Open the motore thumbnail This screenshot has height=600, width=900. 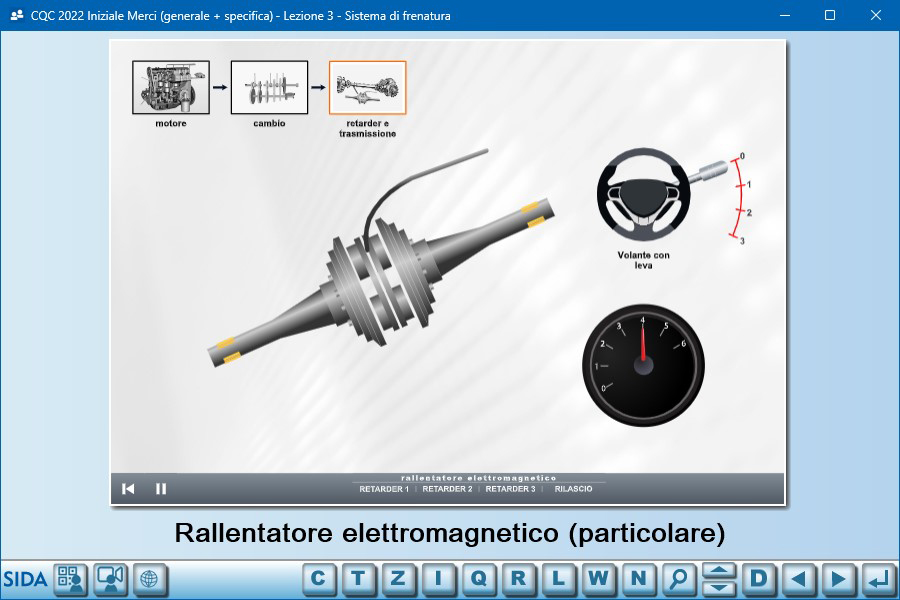170,88
